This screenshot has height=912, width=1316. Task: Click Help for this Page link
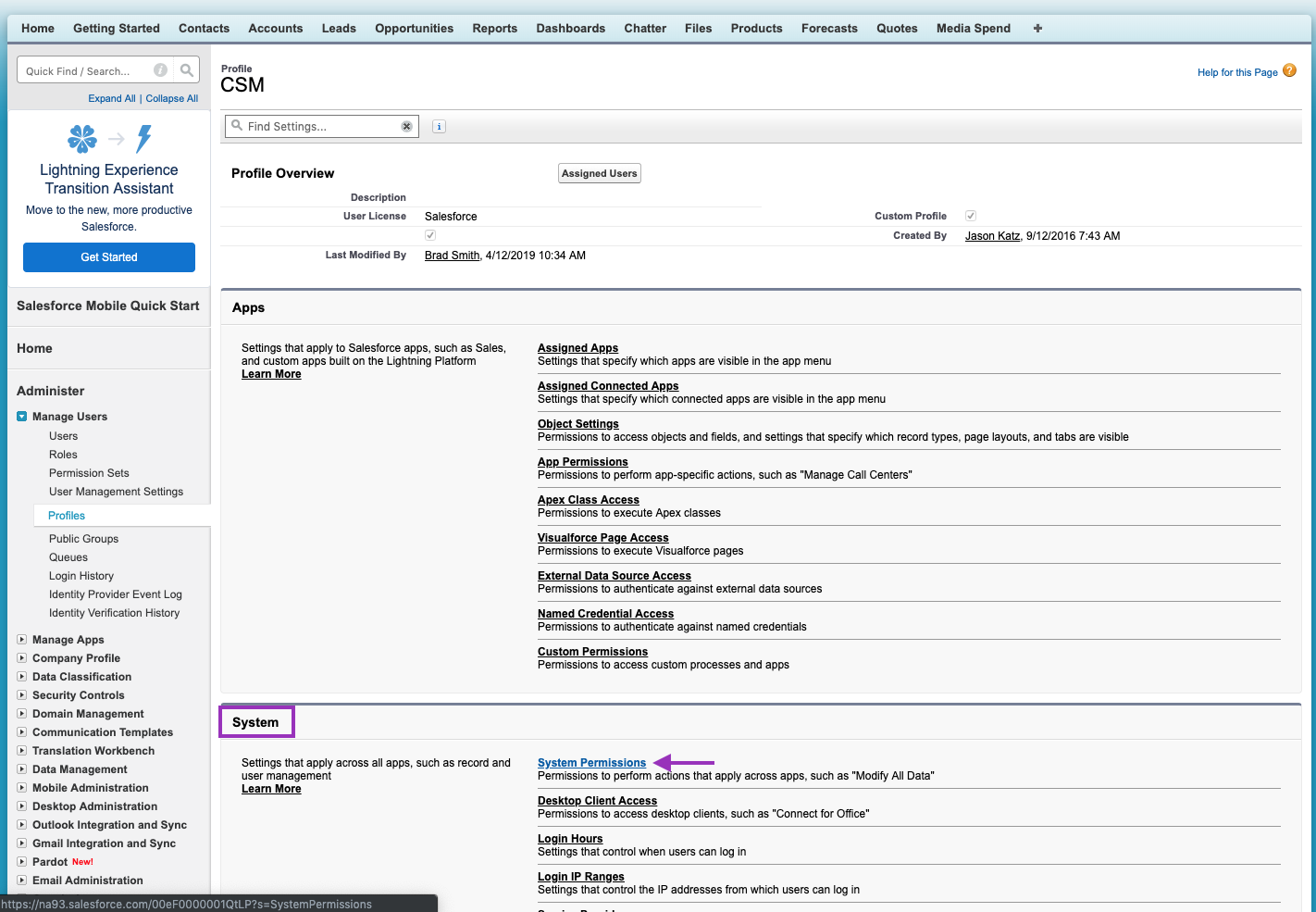(1237, 72)
